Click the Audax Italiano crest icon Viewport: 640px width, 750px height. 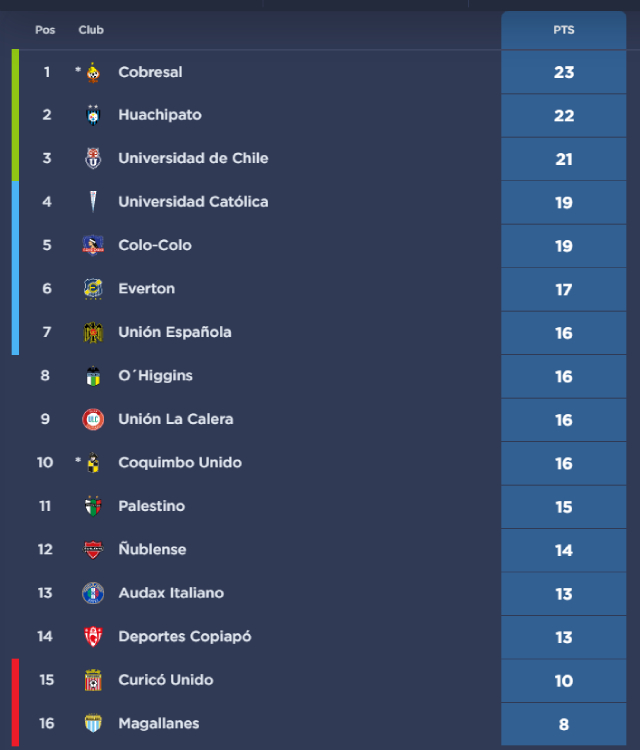[x=93, y=593]
